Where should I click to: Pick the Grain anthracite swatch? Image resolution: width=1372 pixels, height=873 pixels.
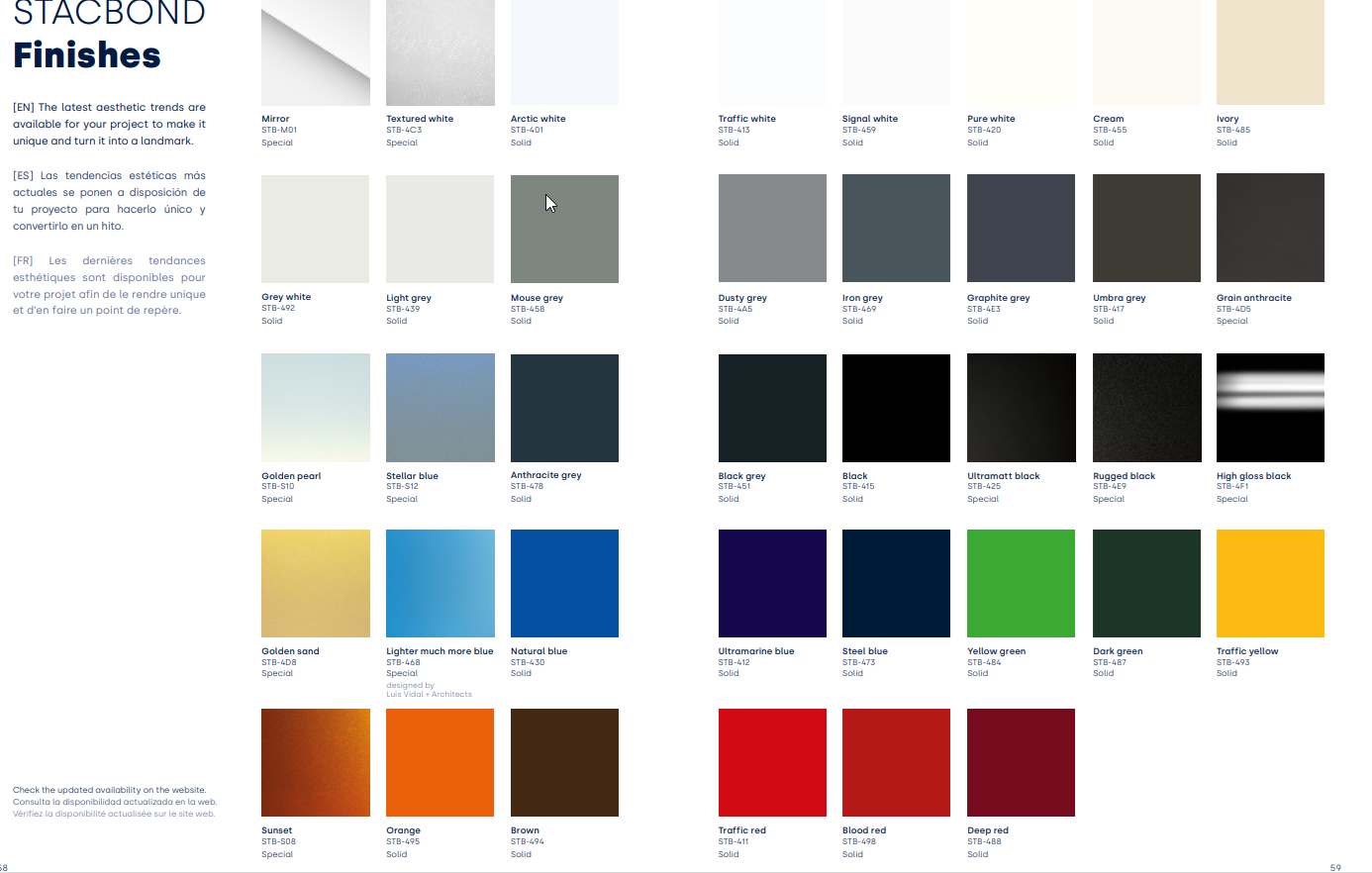(x=1270, y=229)
